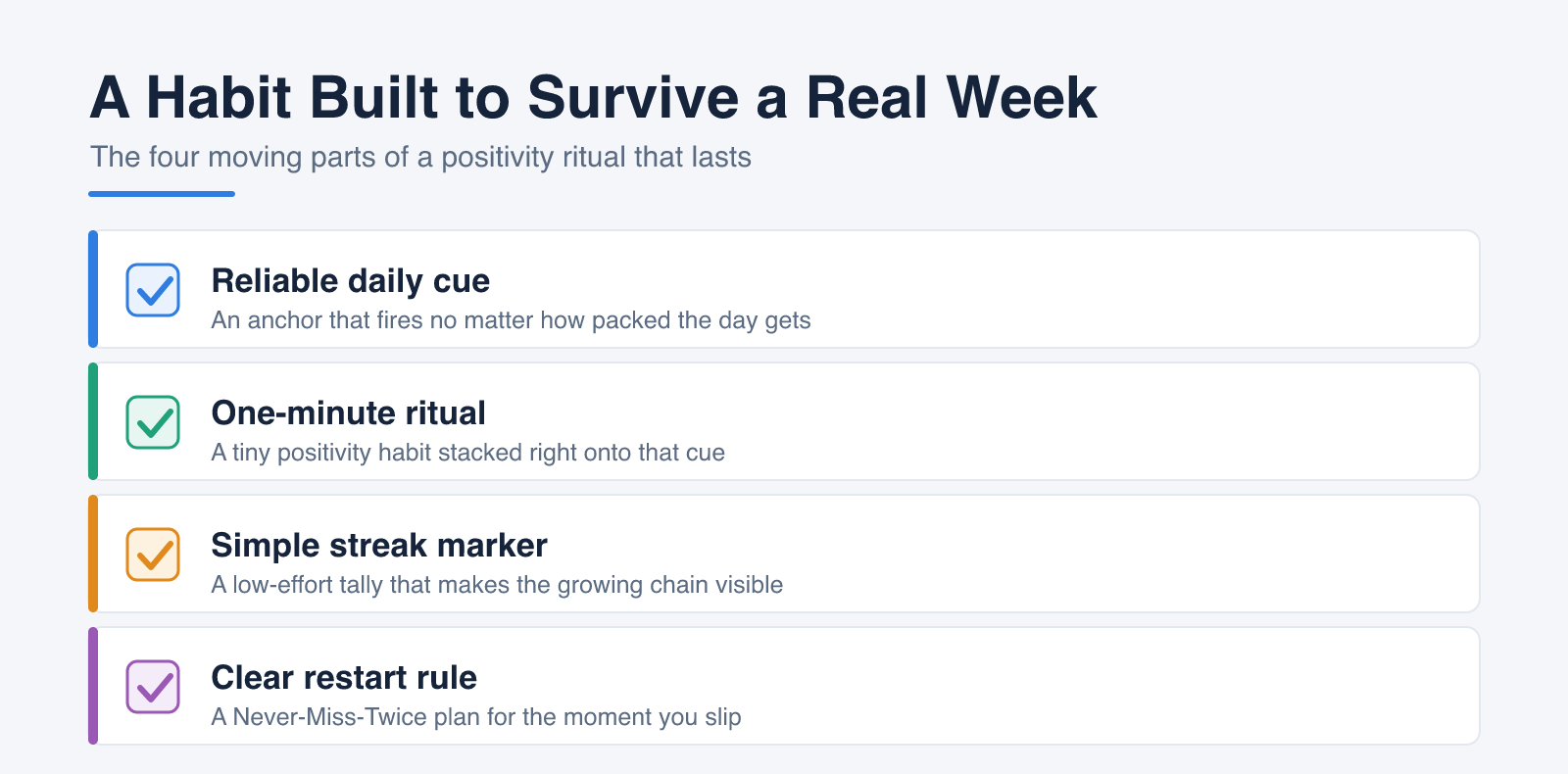Image resolution: width=1568 pixels, height=774 pixels.
Task: Click the blue accent bar of first card
Action: [x=93, y=289]
